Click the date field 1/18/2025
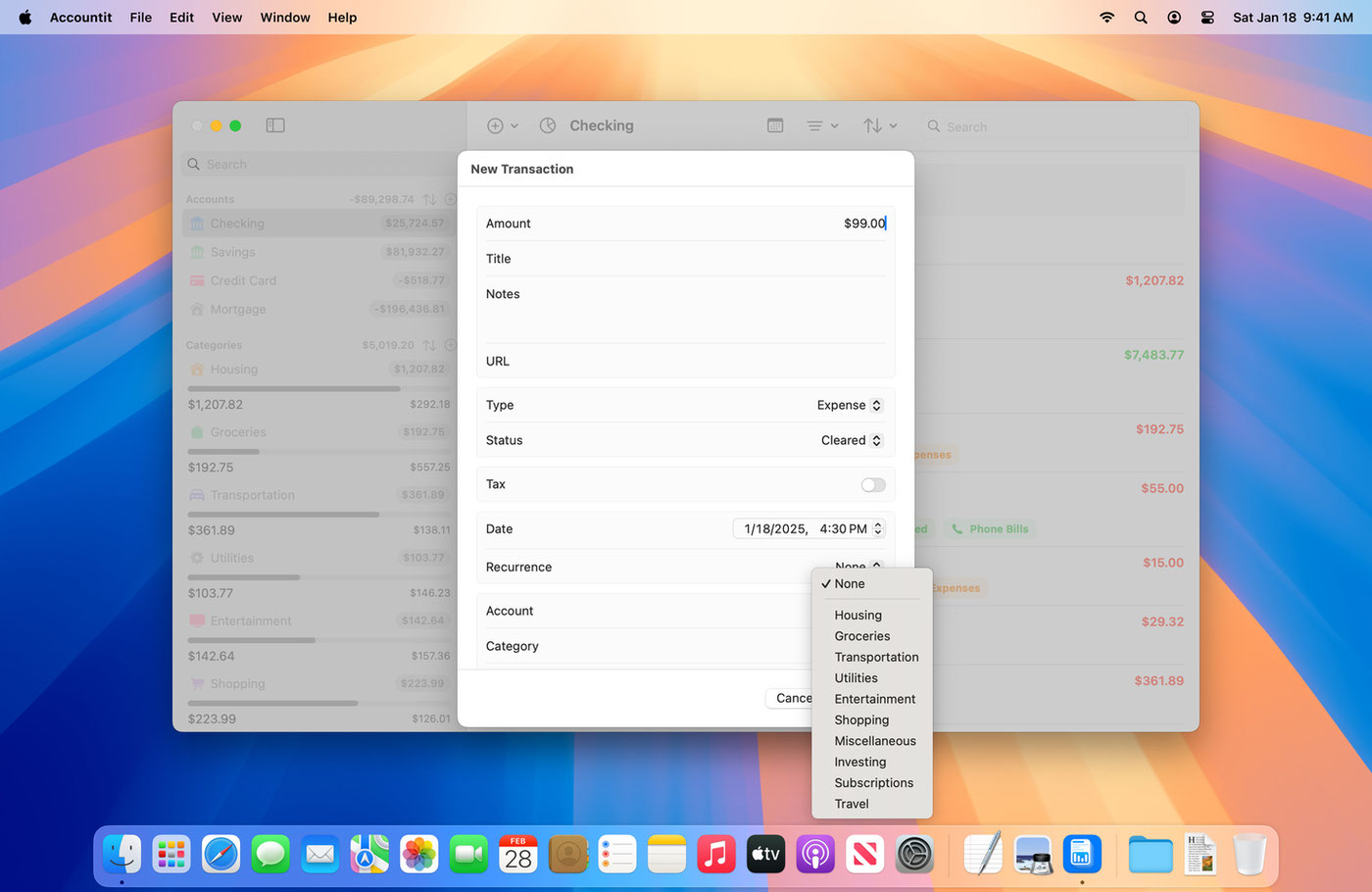This screenshot has width=1372, height=892. point(776,528)
